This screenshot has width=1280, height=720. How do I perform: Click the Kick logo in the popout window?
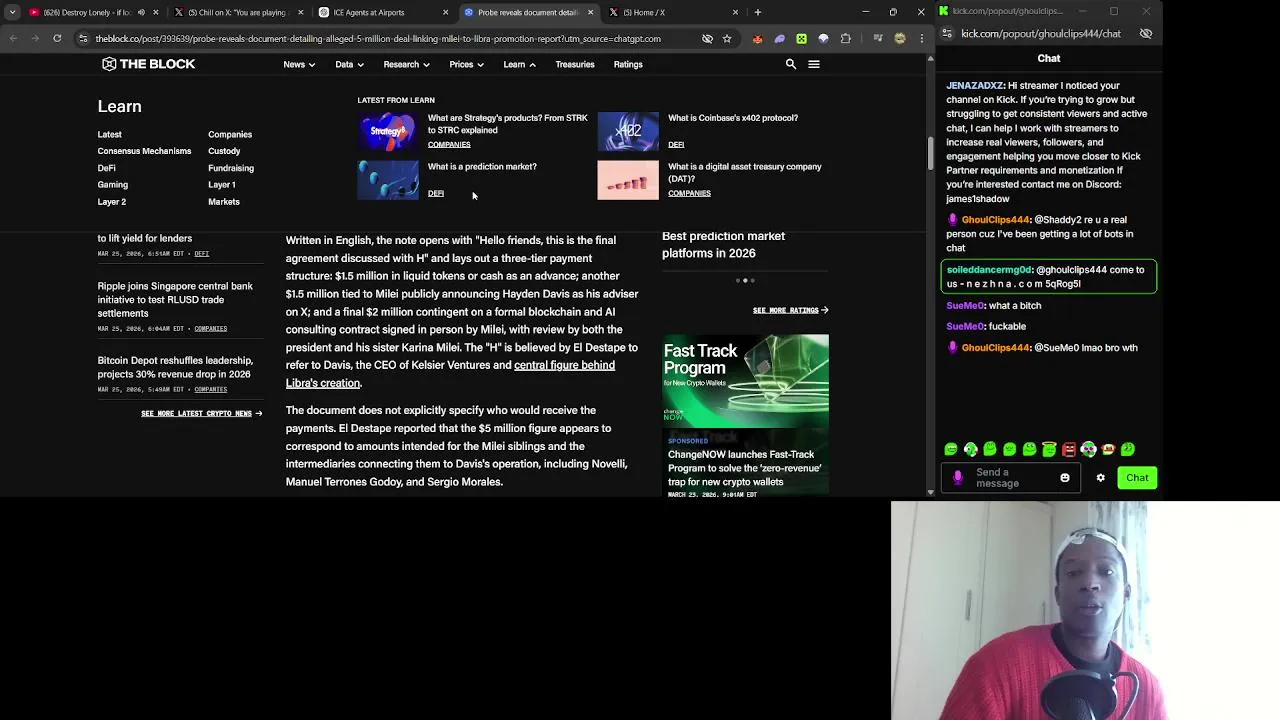pyautogui.click(x=943, y=11)
